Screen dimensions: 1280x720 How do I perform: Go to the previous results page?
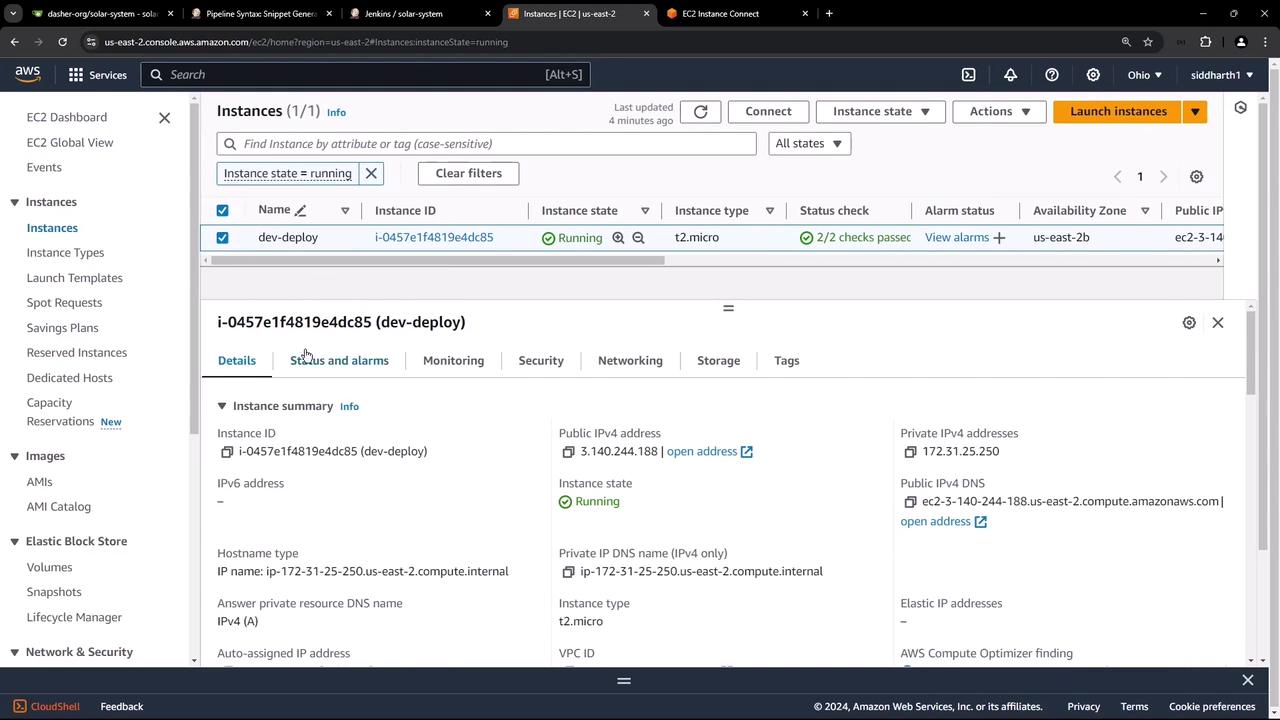(x=1117, y=177)
